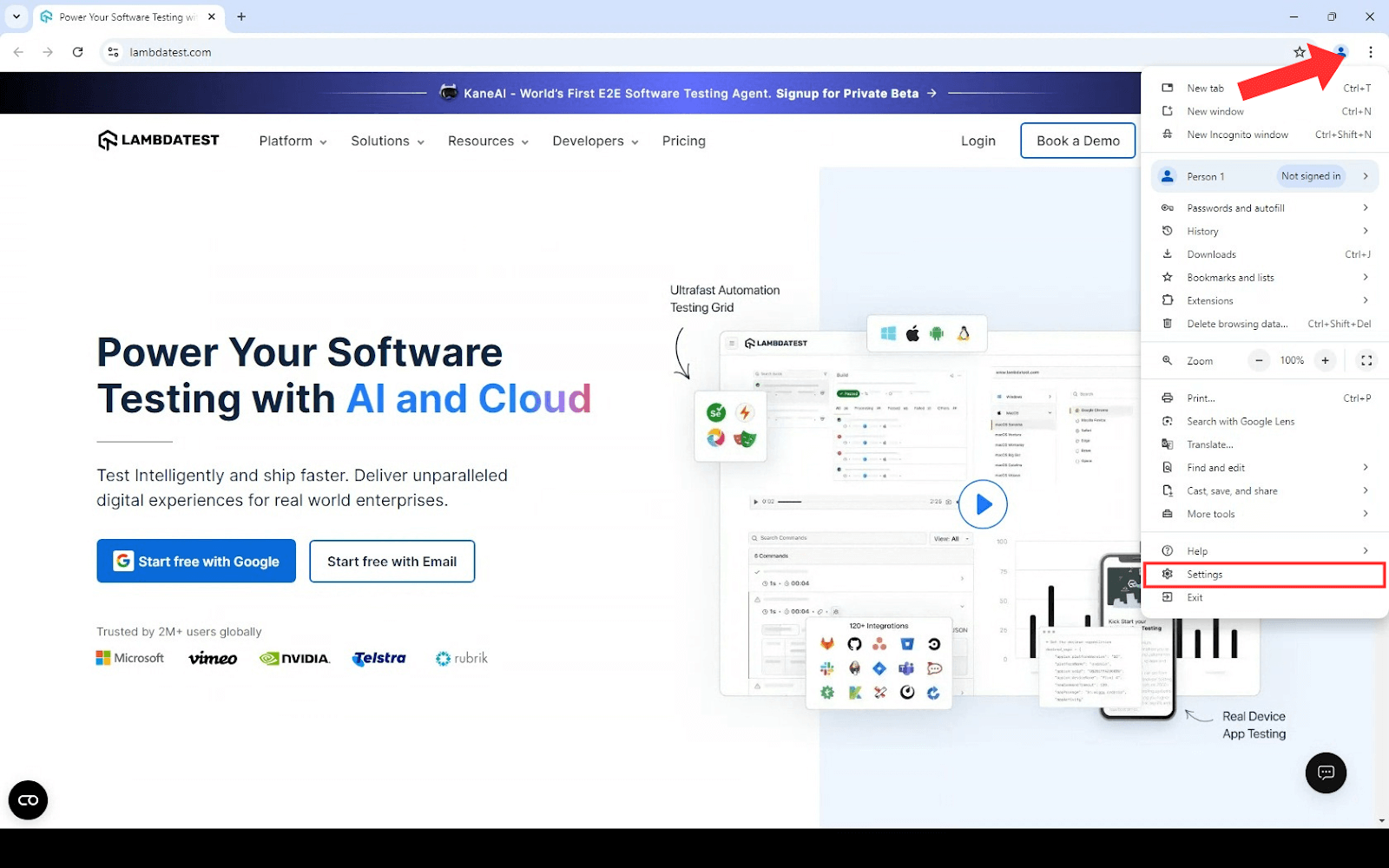Image resolution: width=1389 pixels, height=868 pixels.
Task: Open the Signup for Private Beta banner link
Action: 856,93
